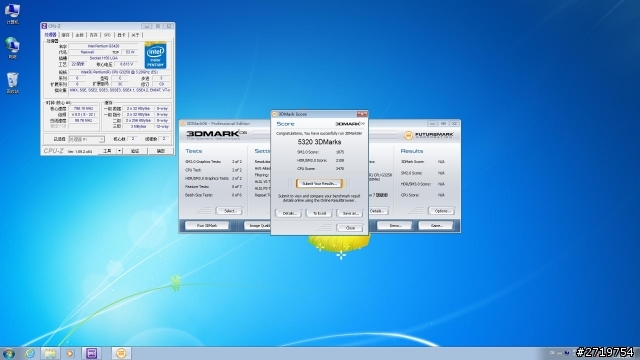Viewport: 640px width, 360px height.
Task: Click the Demo button in 3DMark06
Action: 395,225
